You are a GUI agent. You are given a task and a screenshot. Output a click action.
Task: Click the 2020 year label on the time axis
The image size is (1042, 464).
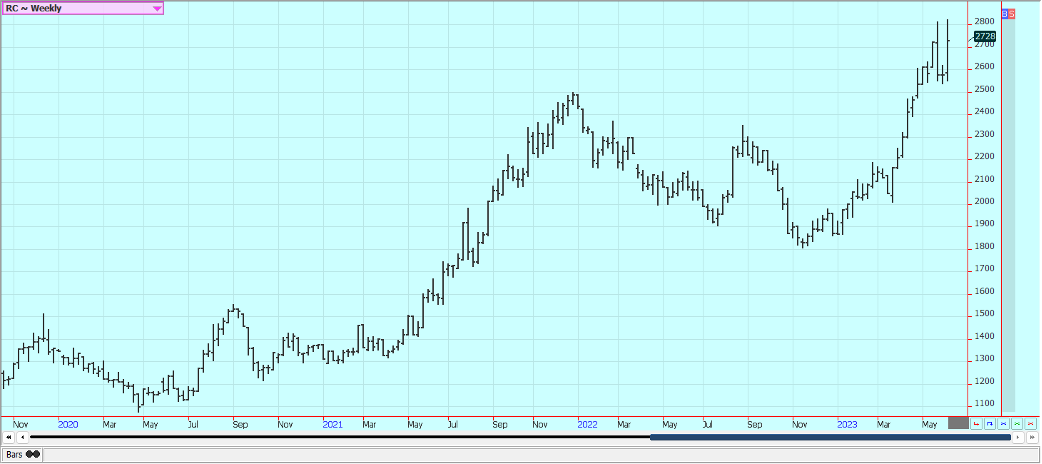pos(68,423)
